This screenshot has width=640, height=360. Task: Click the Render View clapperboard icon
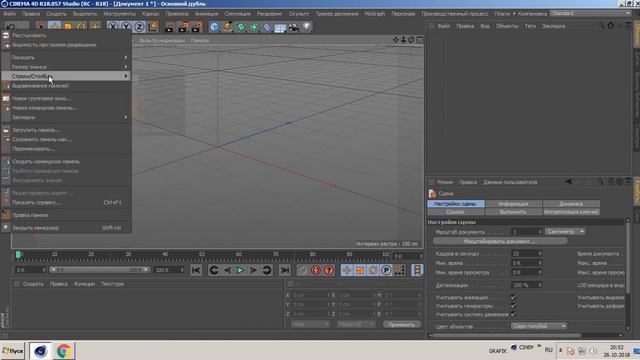pos(169,27)
